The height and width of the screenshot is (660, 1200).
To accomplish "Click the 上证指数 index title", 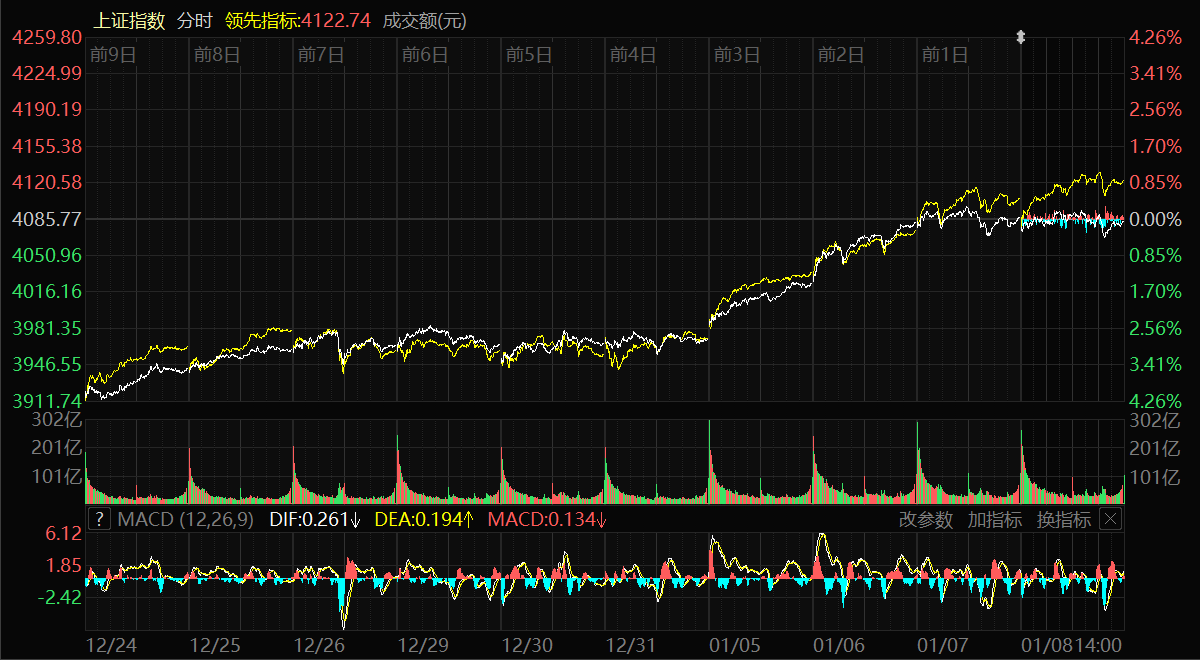I will 129,21.
